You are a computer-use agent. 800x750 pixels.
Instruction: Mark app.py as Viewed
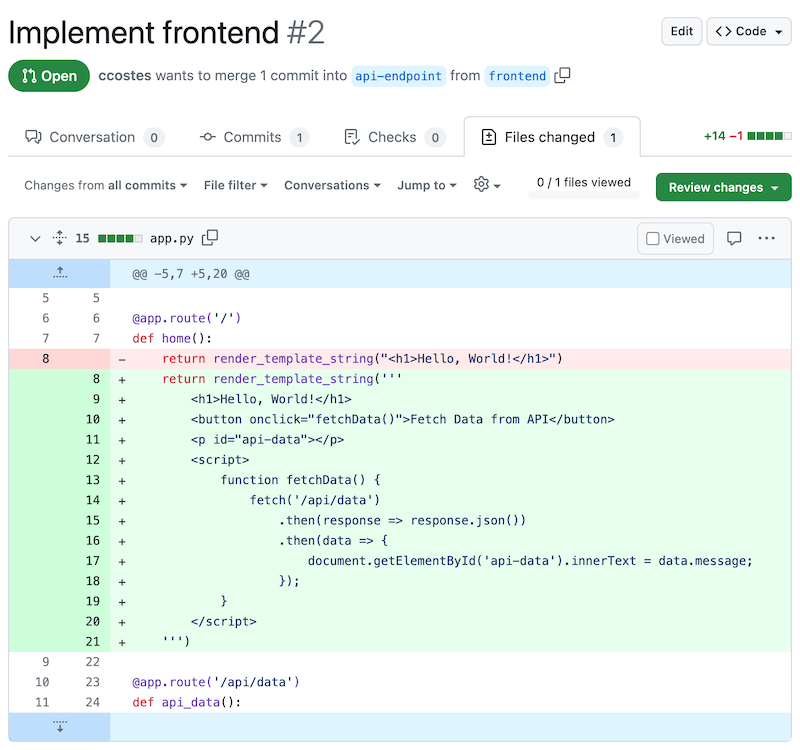pyautogui.click(x=675, y=239)
